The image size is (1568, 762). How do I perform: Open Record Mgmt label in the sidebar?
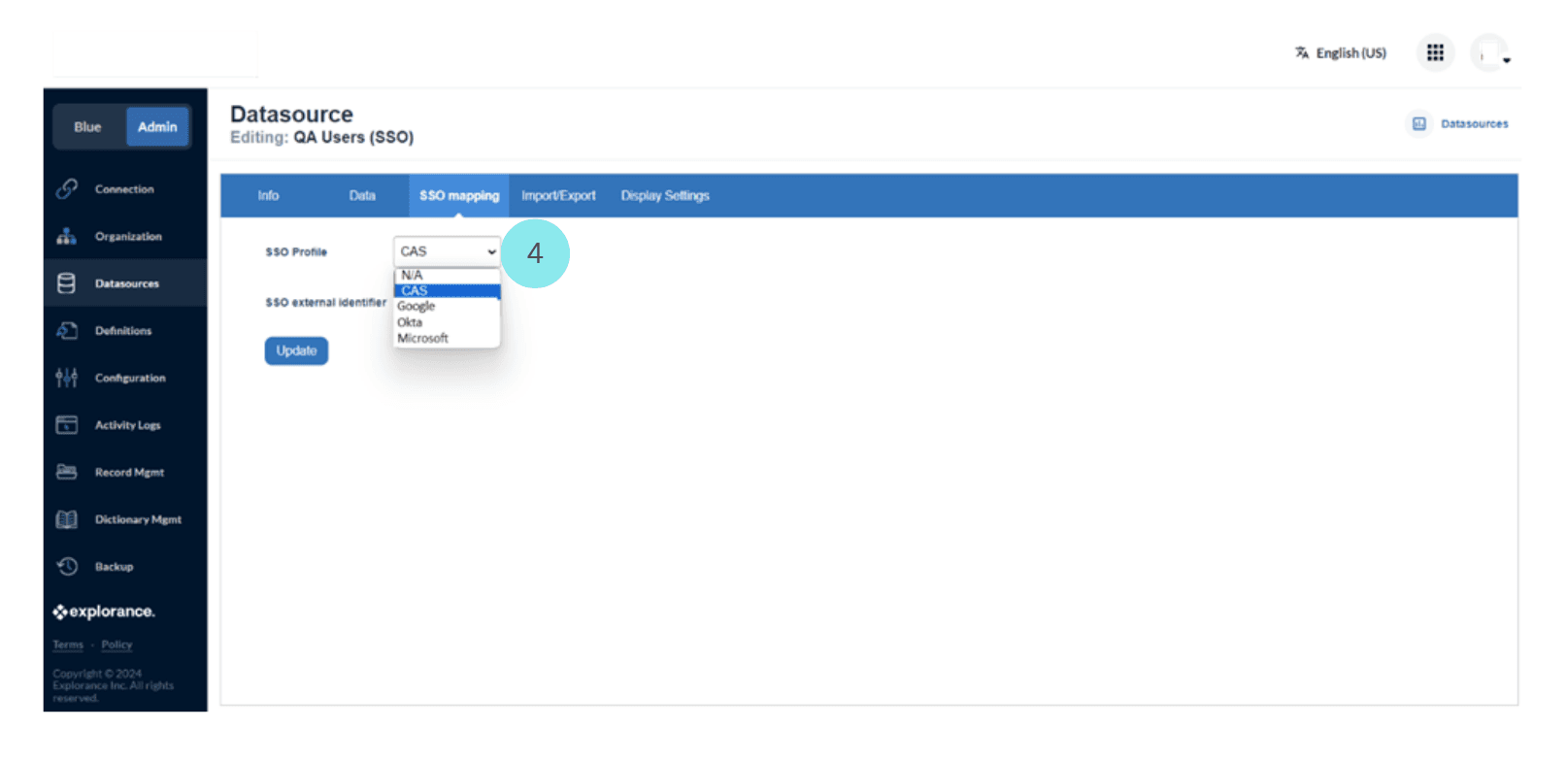pos(129,472)
